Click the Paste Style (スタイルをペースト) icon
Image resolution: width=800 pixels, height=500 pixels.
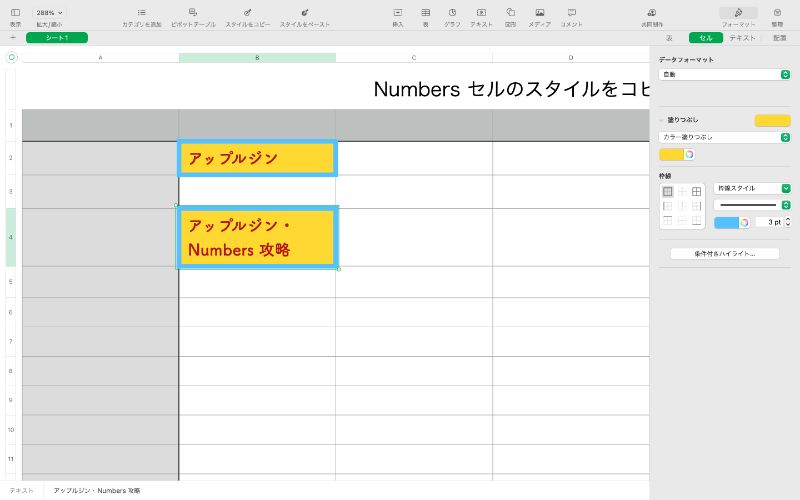tap(305, 12)
